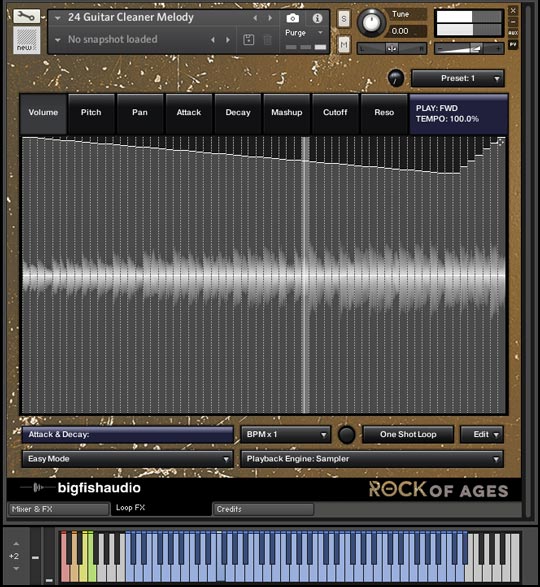This screenshot has width=540, height=587.
Task: Toggle the PV performance view button
Action: coord(513,45)
